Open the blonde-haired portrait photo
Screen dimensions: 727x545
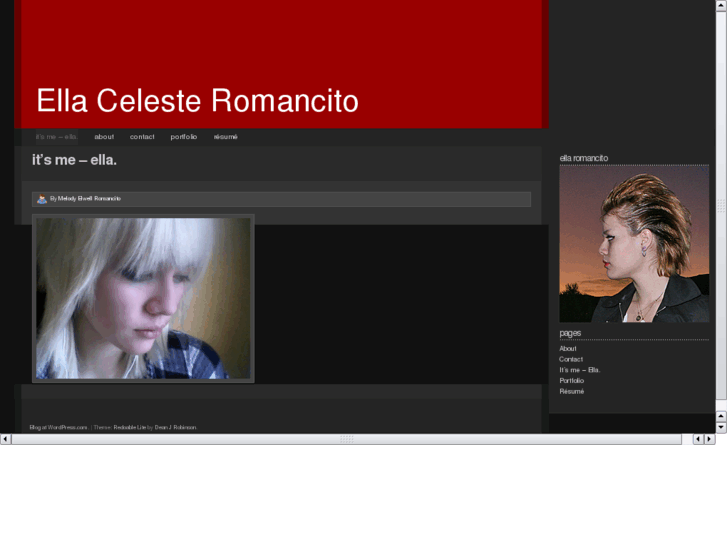143,299
